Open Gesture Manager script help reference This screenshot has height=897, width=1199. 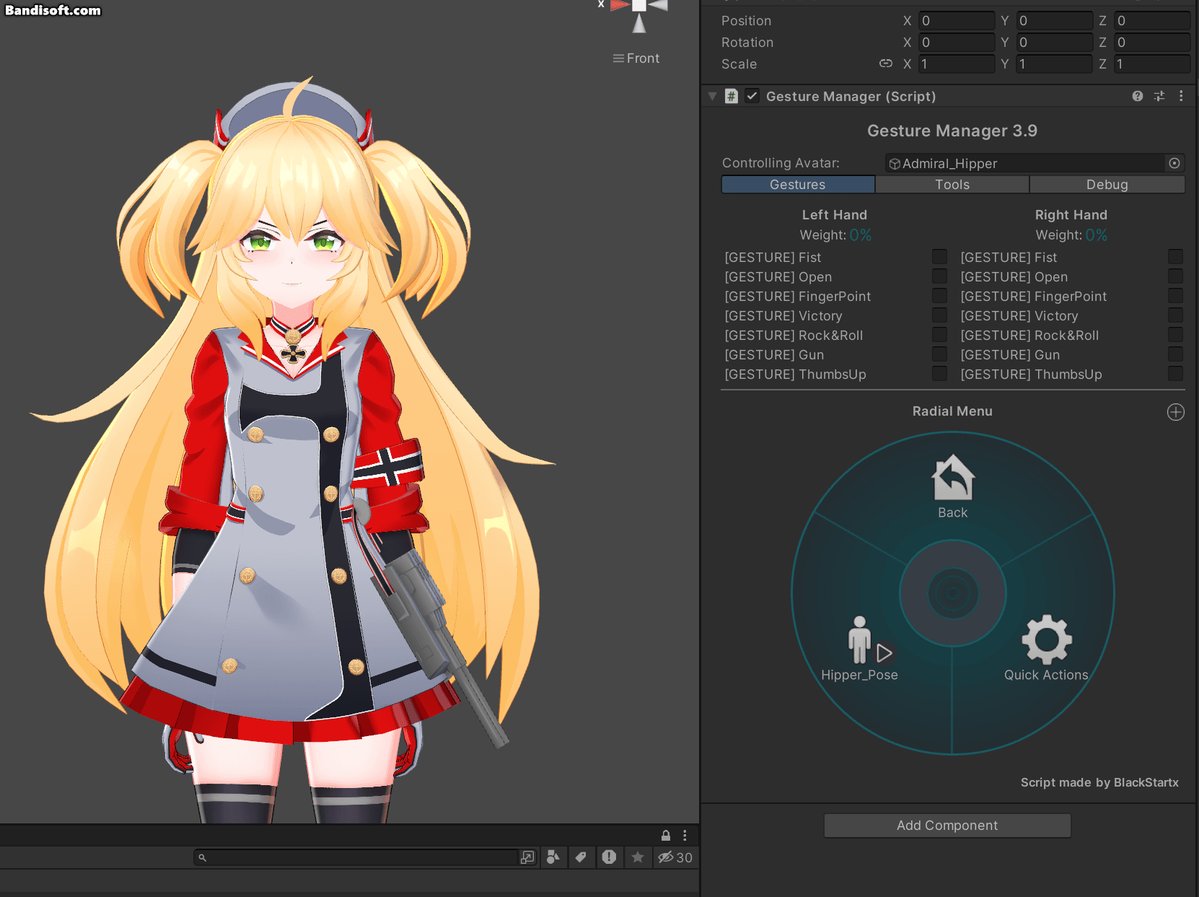tap(1137, 96)
